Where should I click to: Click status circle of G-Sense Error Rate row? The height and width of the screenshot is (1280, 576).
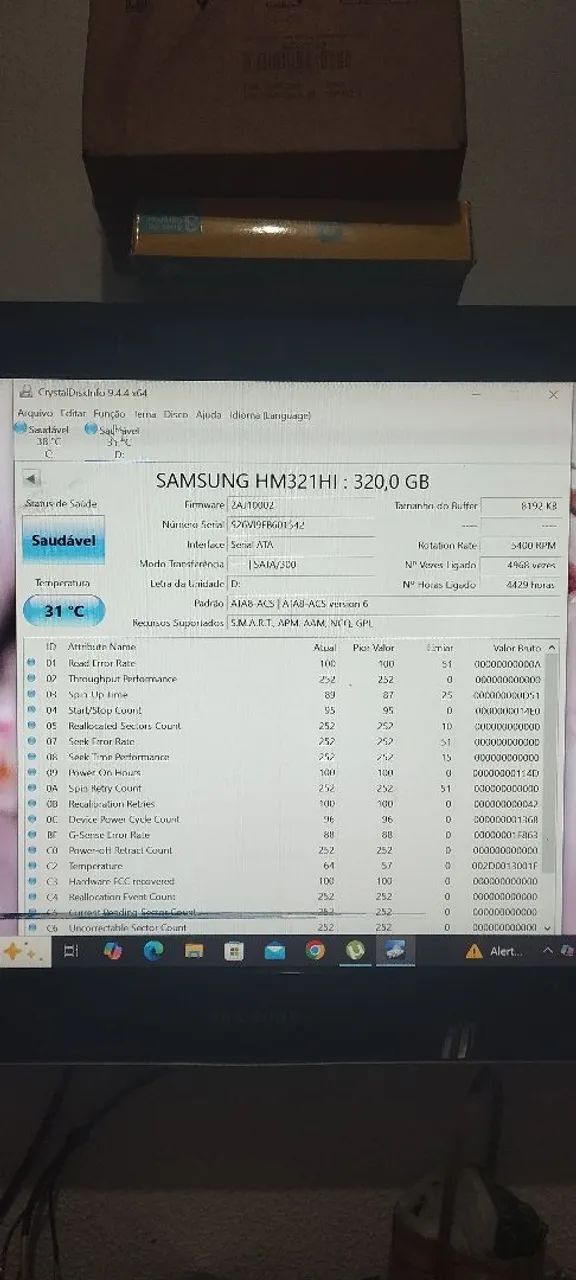click(x=30, y=834)
